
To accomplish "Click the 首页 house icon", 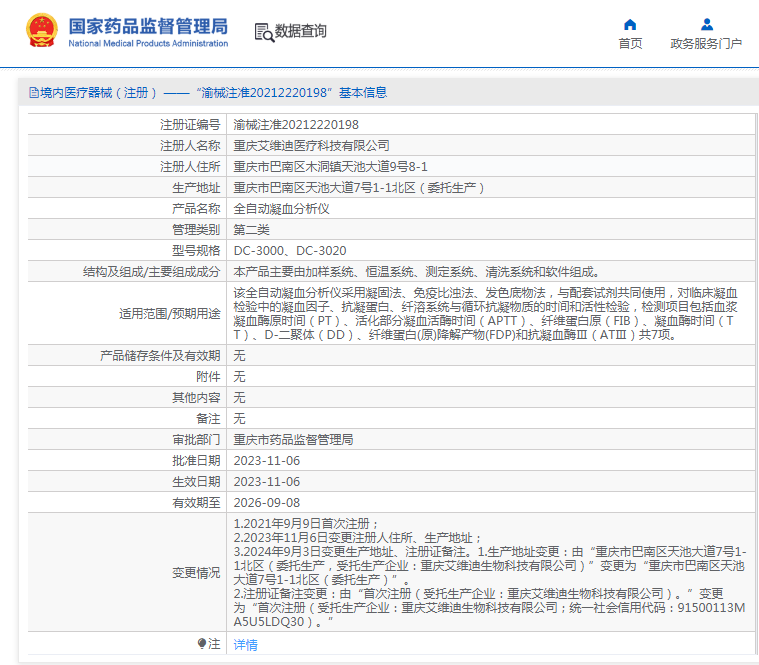I will pyautogui.click(x=630, y=24).
